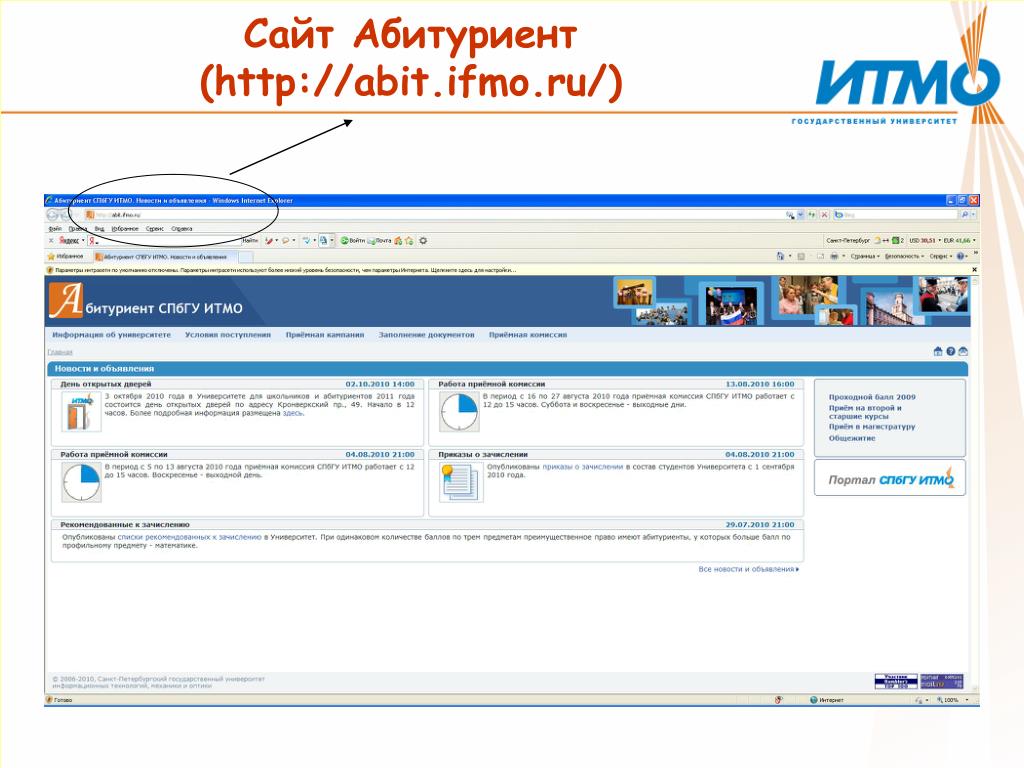Viewport: 1024px width, 768px height.
Task: Click the USD exchange rate indicator
Action: (923, 241)
